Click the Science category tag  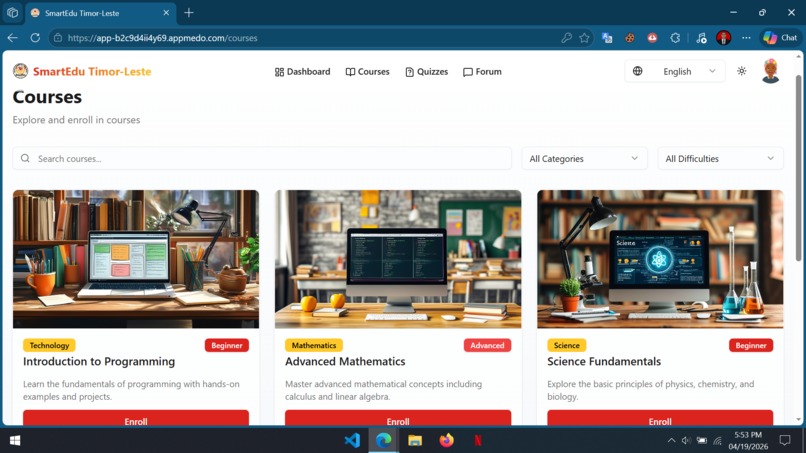click(x=566, y=346)
